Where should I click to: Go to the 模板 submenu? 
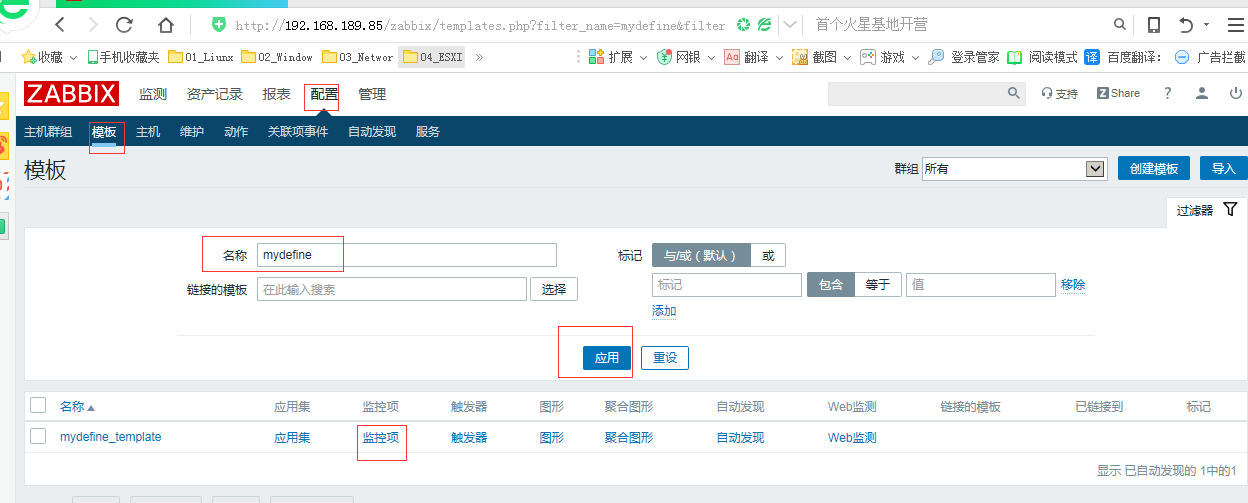point(104,132)
